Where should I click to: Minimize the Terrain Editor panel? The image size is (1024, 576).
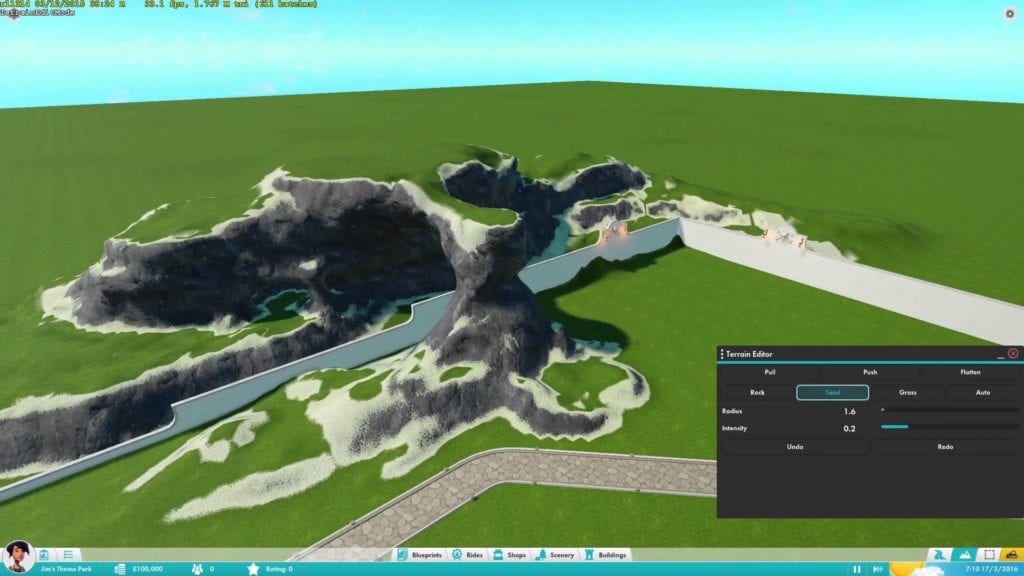click(999, 354)
